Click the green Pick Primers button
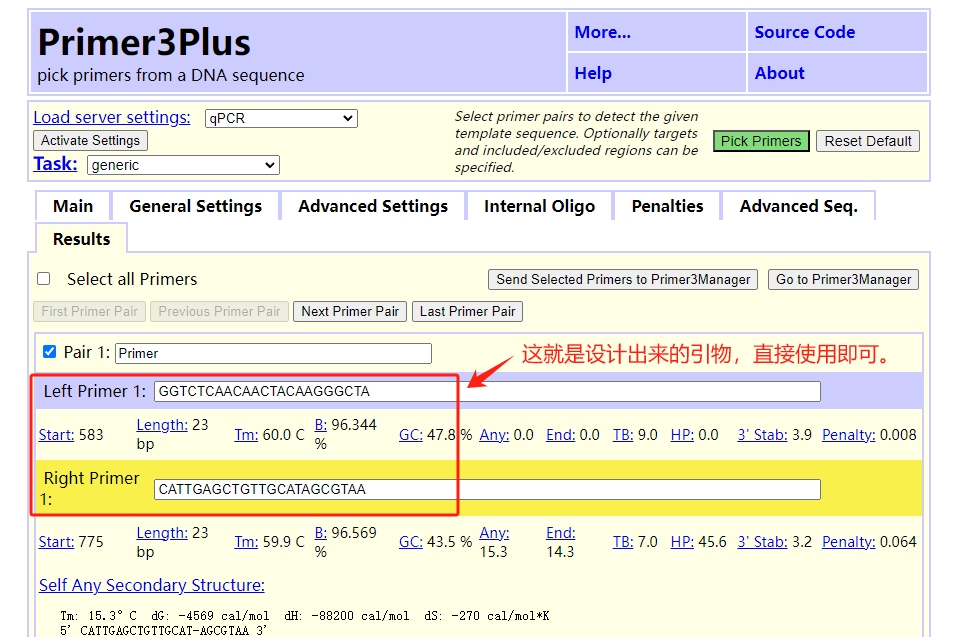 pos(761,141)
